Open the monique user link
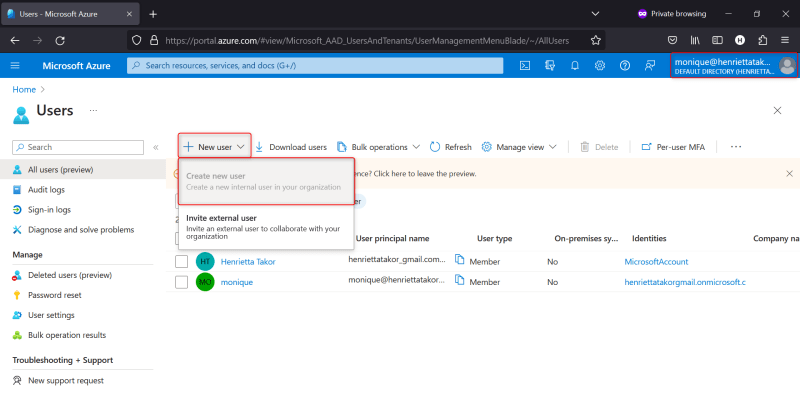800x420 pixels. [x=237, y=282]
